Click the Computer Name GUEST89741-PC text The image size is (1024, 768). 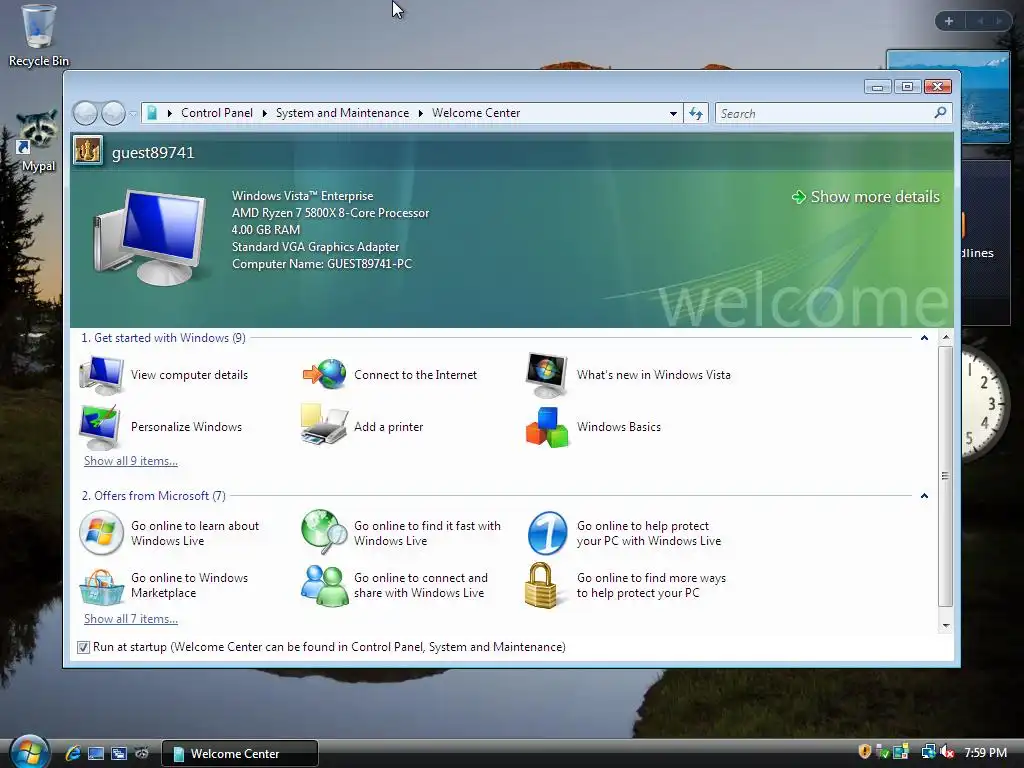point(322,264)
